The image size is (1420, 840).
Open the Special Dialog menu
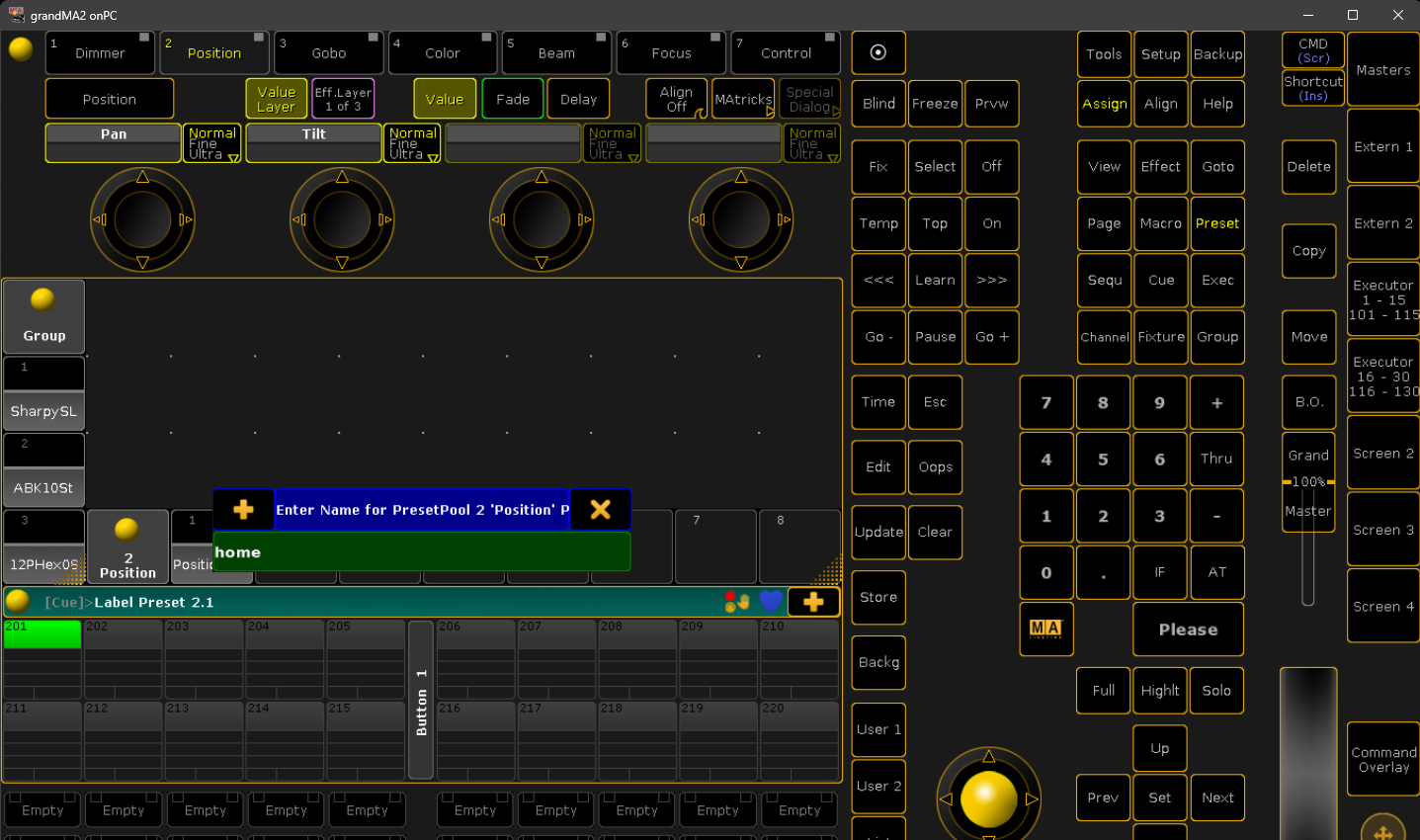point(809,99)
